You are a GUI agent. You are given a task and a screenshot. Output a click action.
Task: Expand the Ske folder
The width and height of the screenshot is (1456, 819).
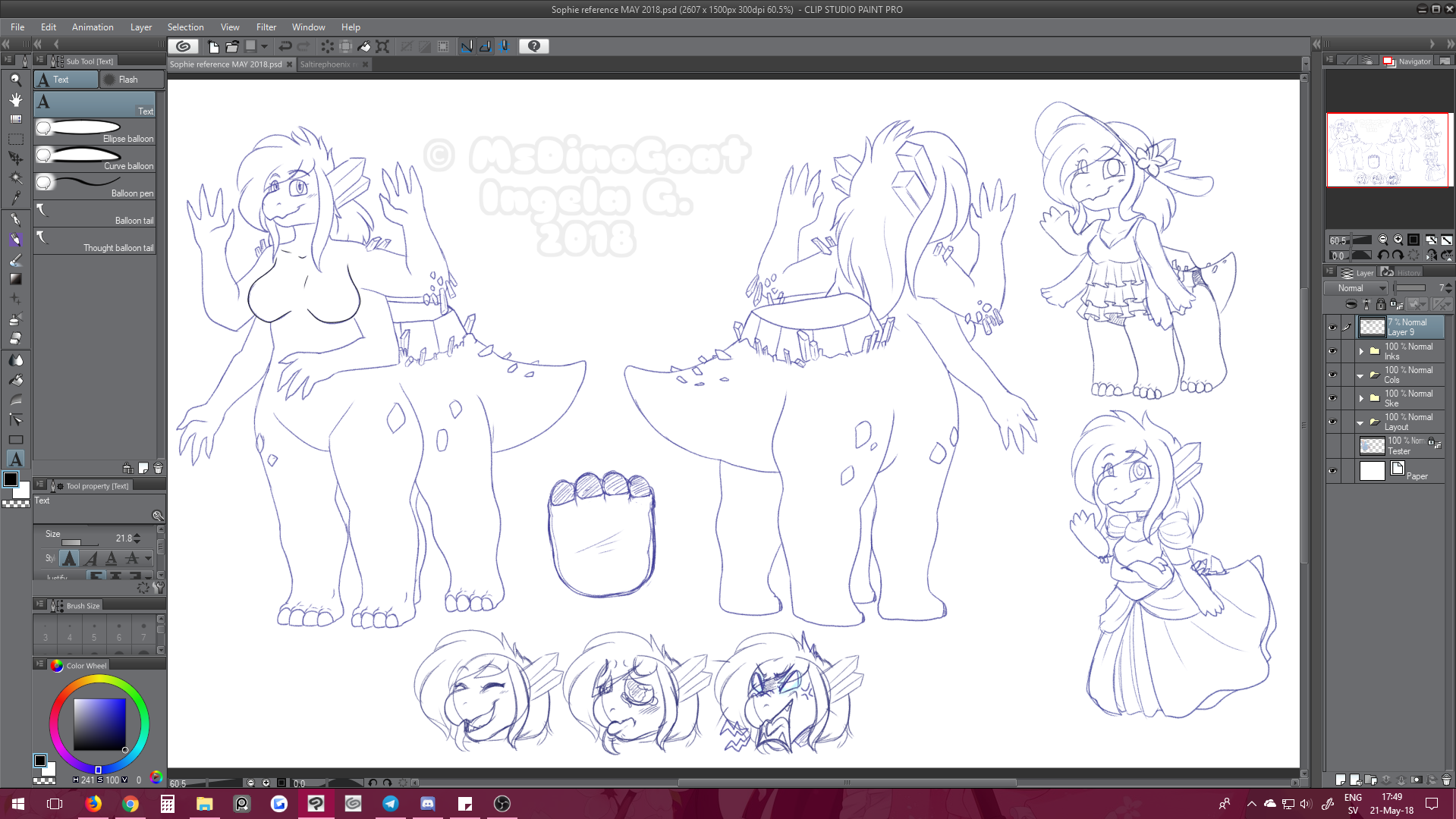(1361, 398)
